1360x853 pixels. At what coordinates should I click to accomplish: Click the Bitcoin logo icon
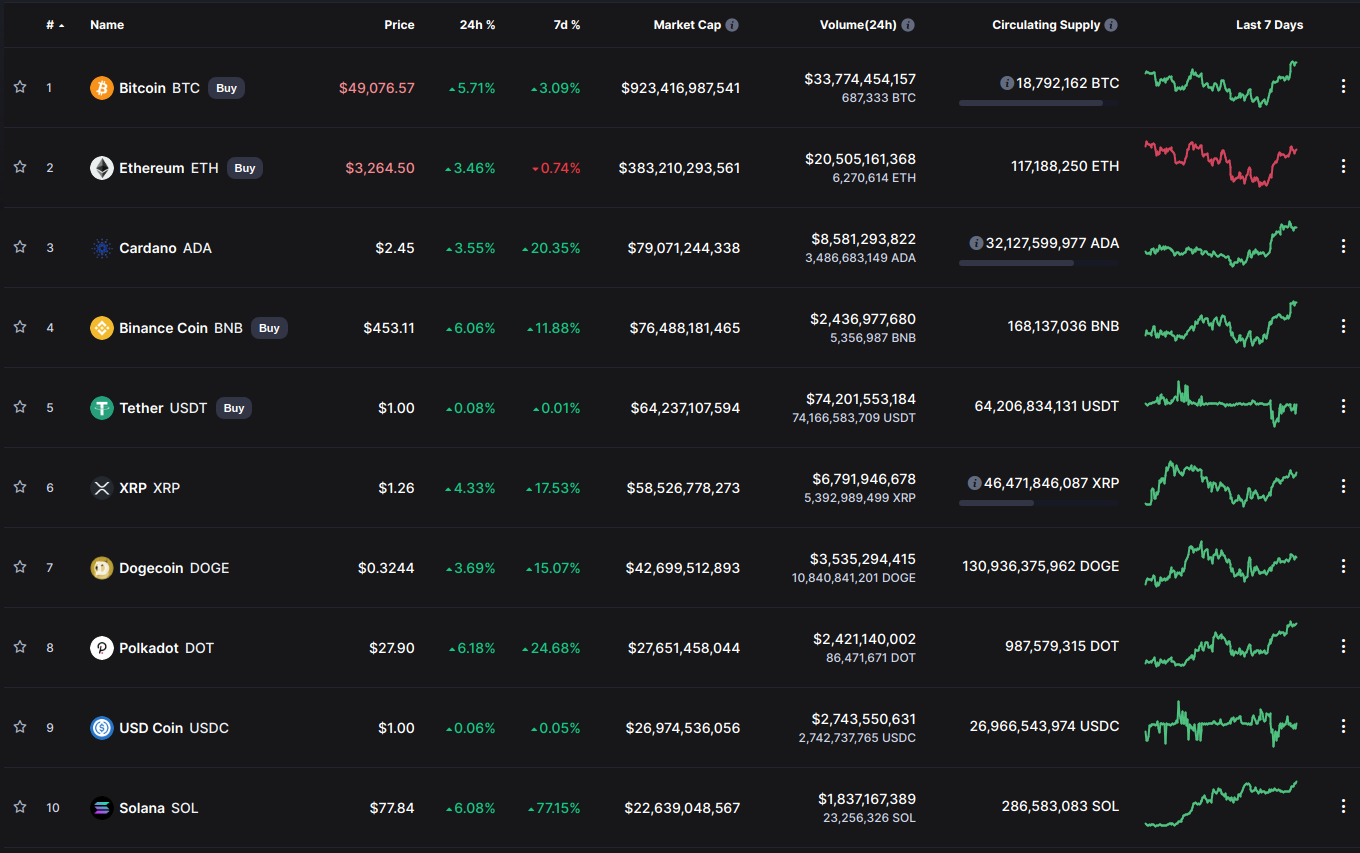coord(102,88)
